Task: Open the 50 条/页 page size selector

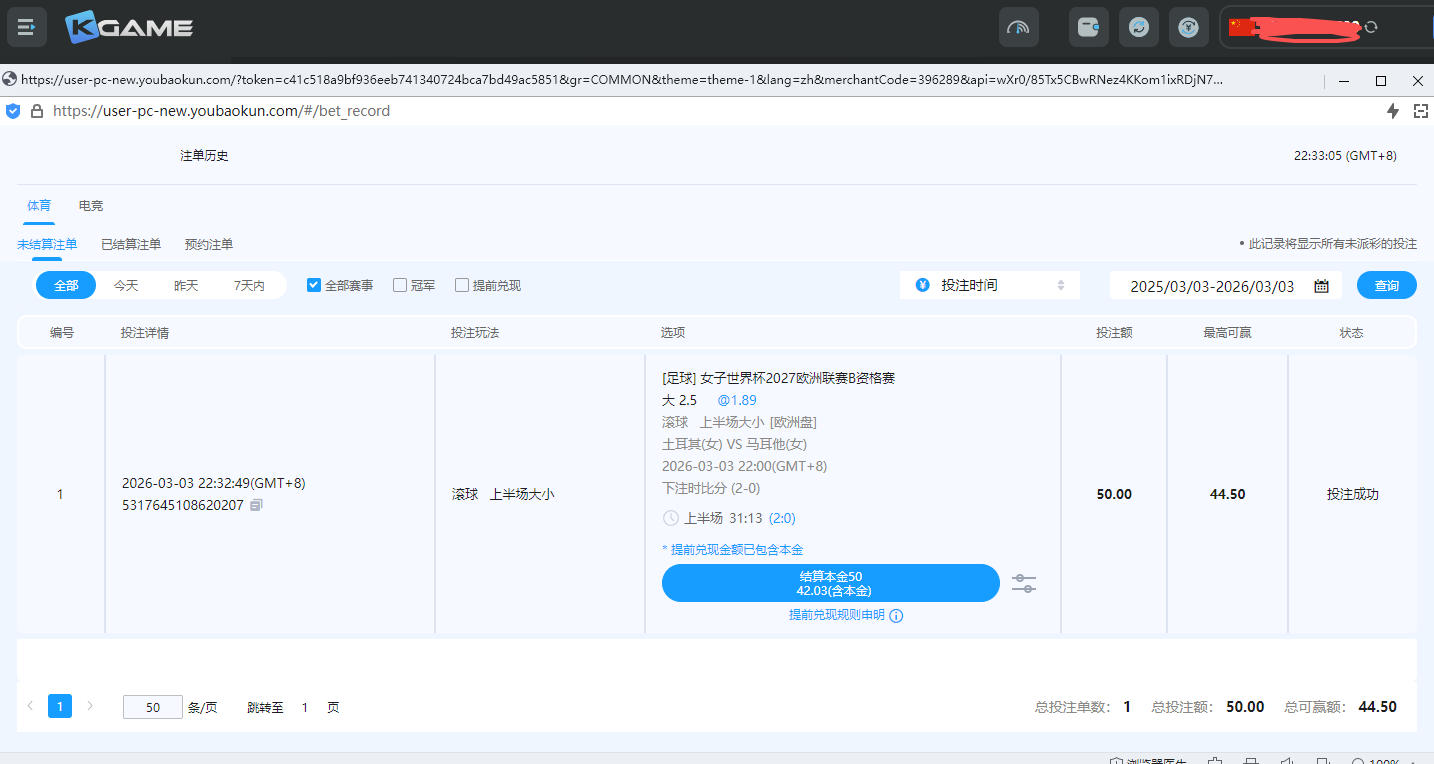Action: pos(152,707)
